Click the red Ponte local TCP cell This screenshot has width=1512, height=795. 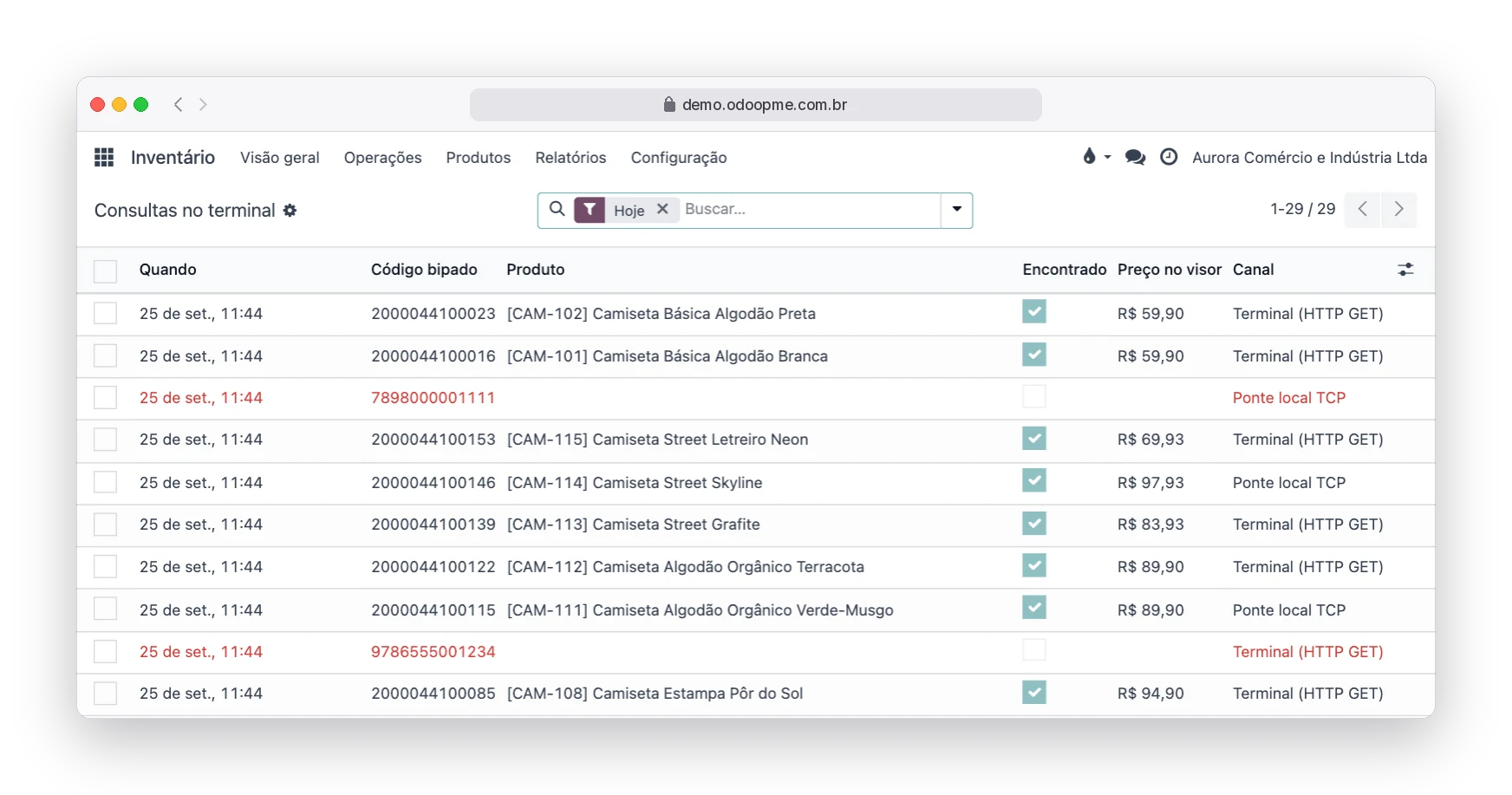[x=1289, y=398]
